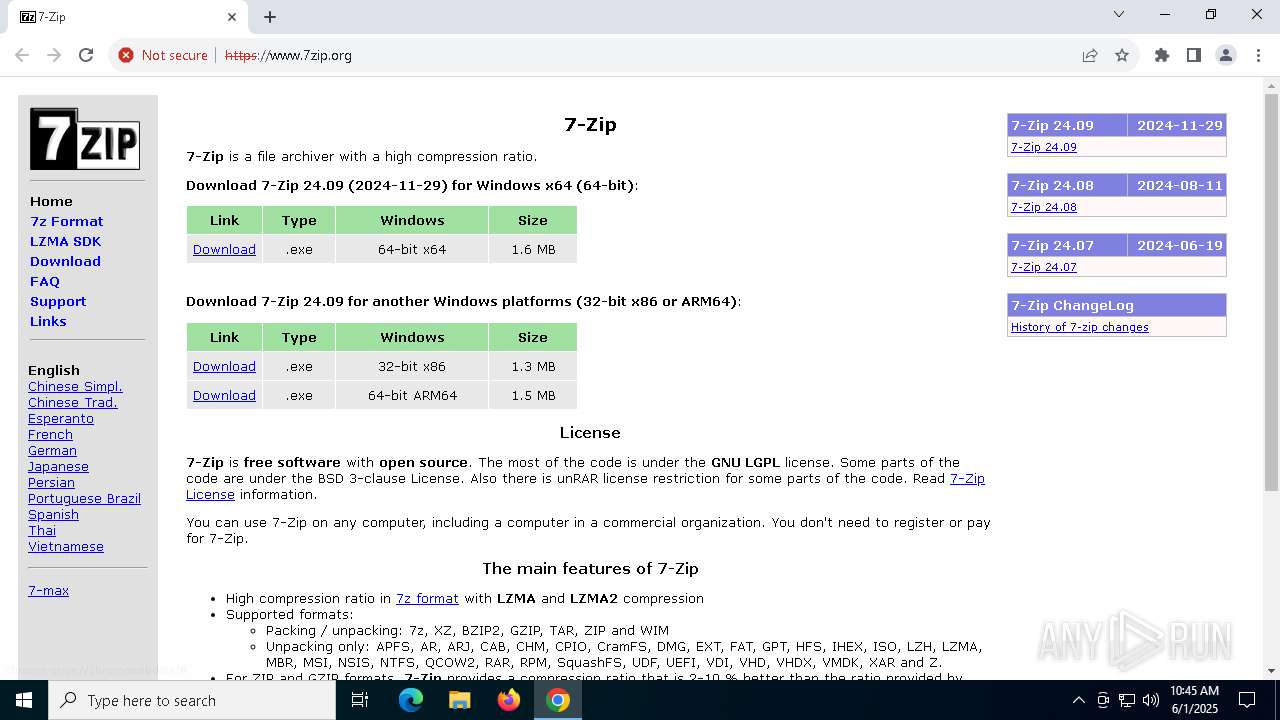1280x720 pixels.
Task: Switch language to Portuguese Brazil
Action: (84, 498)
